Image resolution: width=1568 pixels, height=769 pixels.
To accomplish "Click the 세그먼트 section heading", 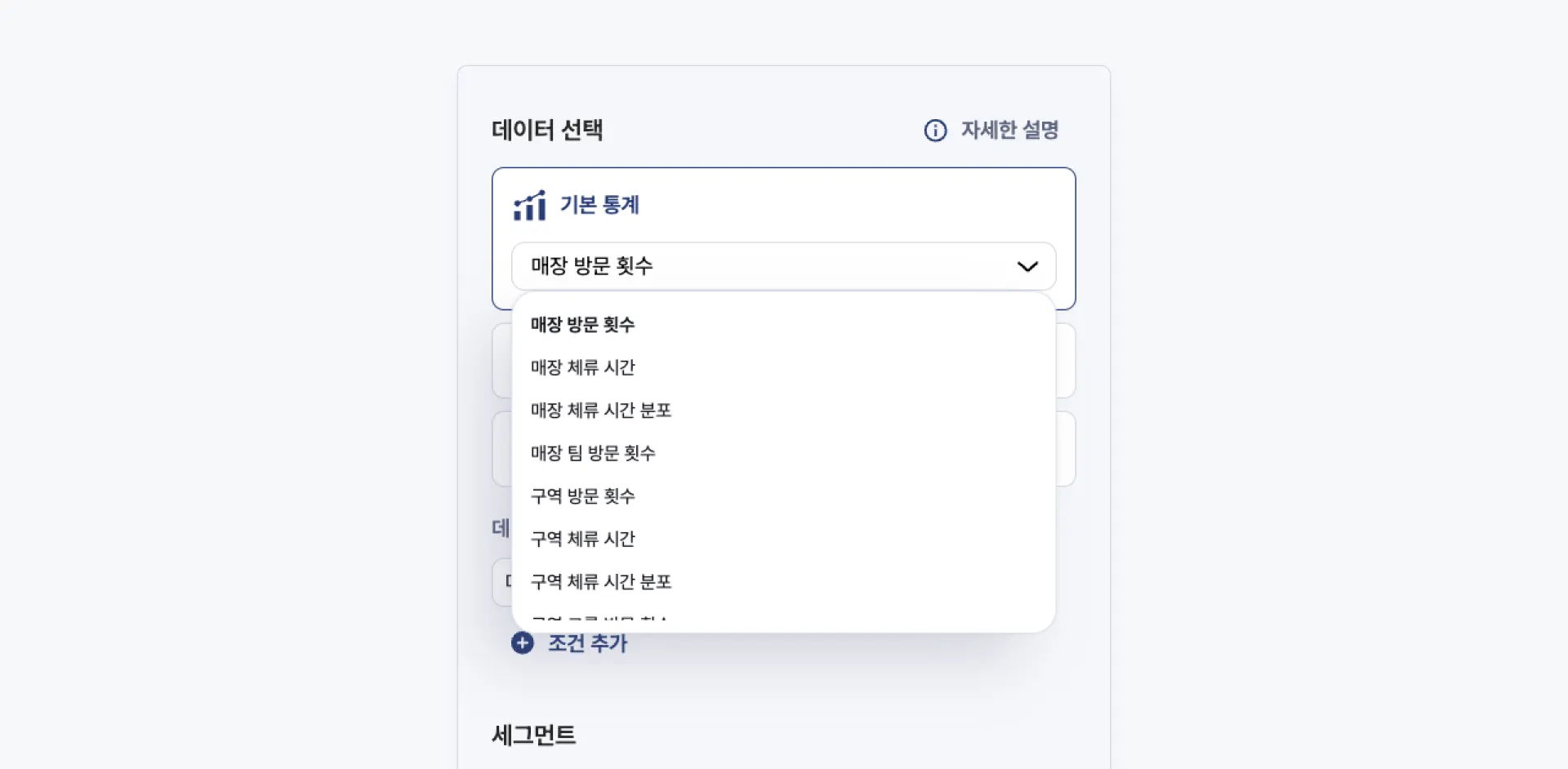I will click(534, 736).
